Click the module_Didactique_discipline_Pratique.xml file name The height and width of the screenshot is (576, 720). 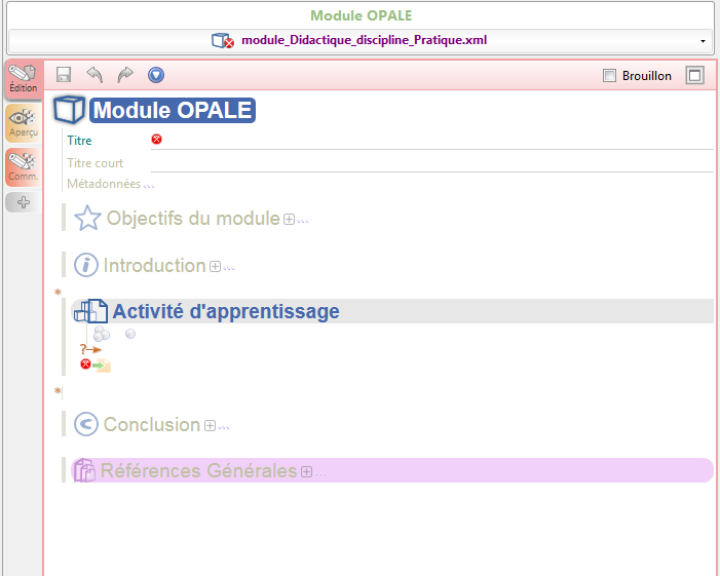tap(364, 40)
